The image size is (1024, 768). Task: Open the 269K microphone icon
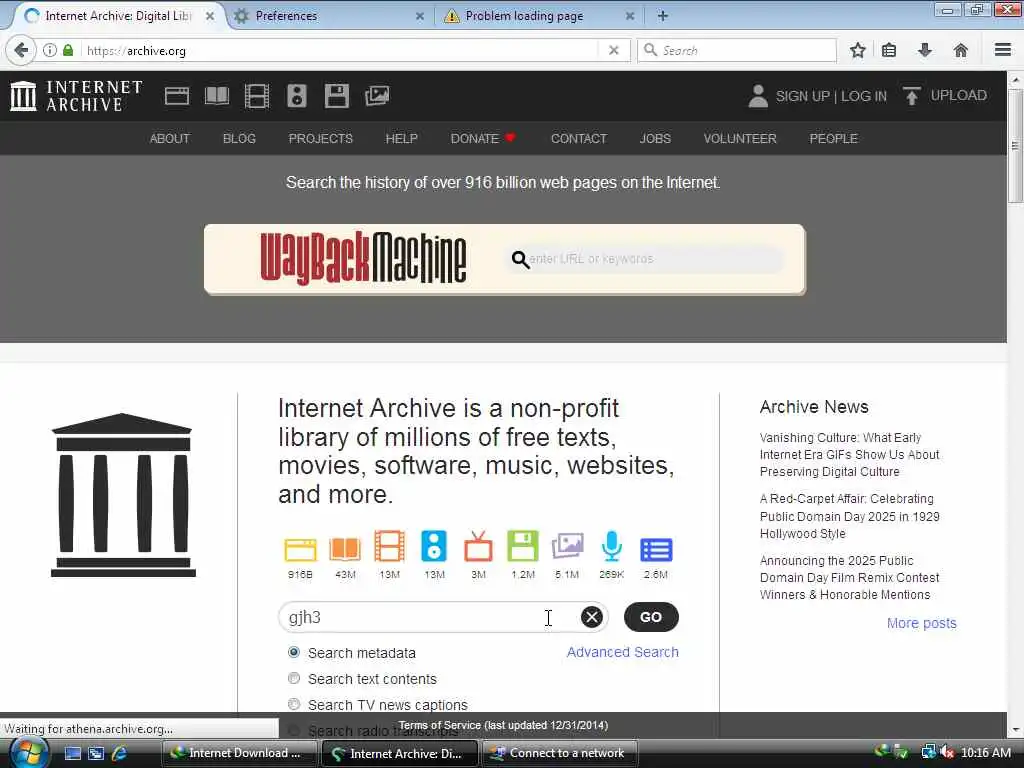[x=611, y=547]
